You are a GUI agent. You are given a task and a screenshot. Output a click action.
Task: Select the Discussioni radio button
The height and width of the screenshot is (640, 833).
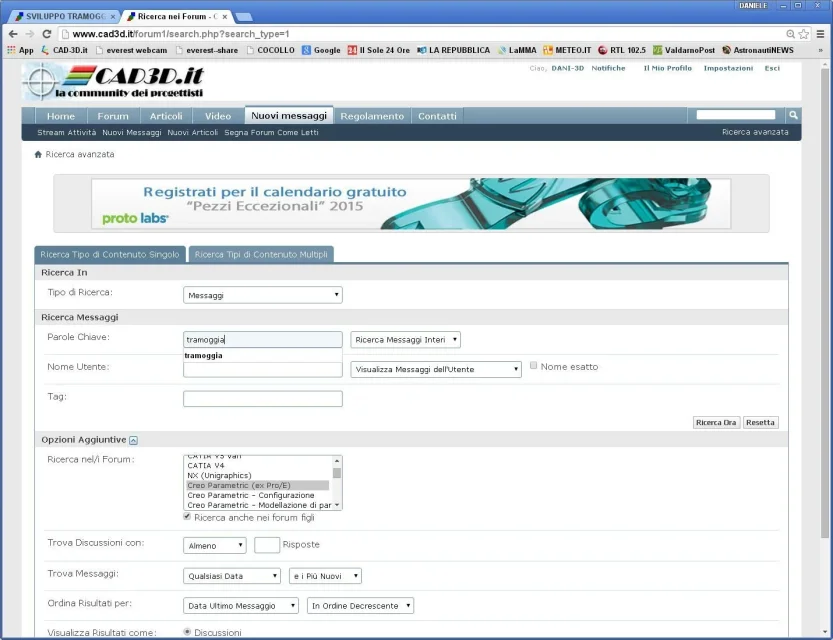187,632
